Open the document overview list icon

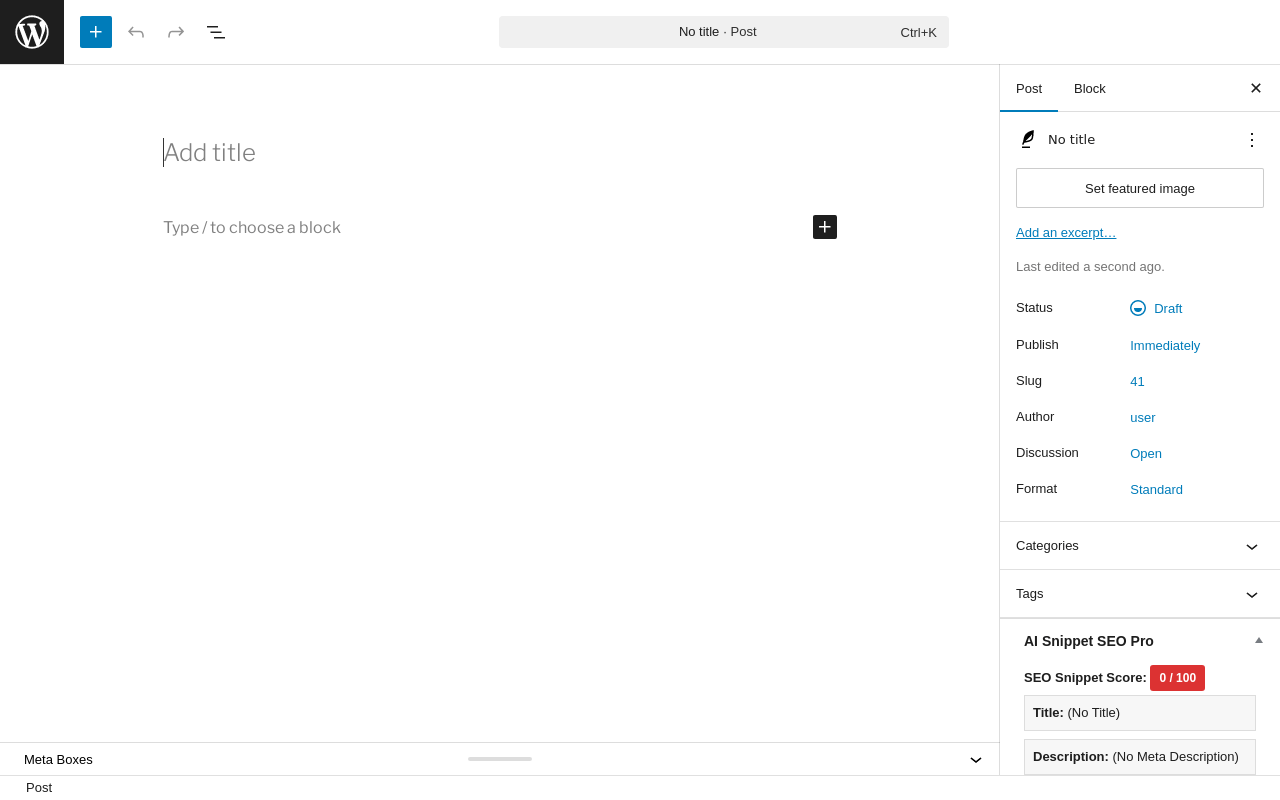(x=216, y=32)
